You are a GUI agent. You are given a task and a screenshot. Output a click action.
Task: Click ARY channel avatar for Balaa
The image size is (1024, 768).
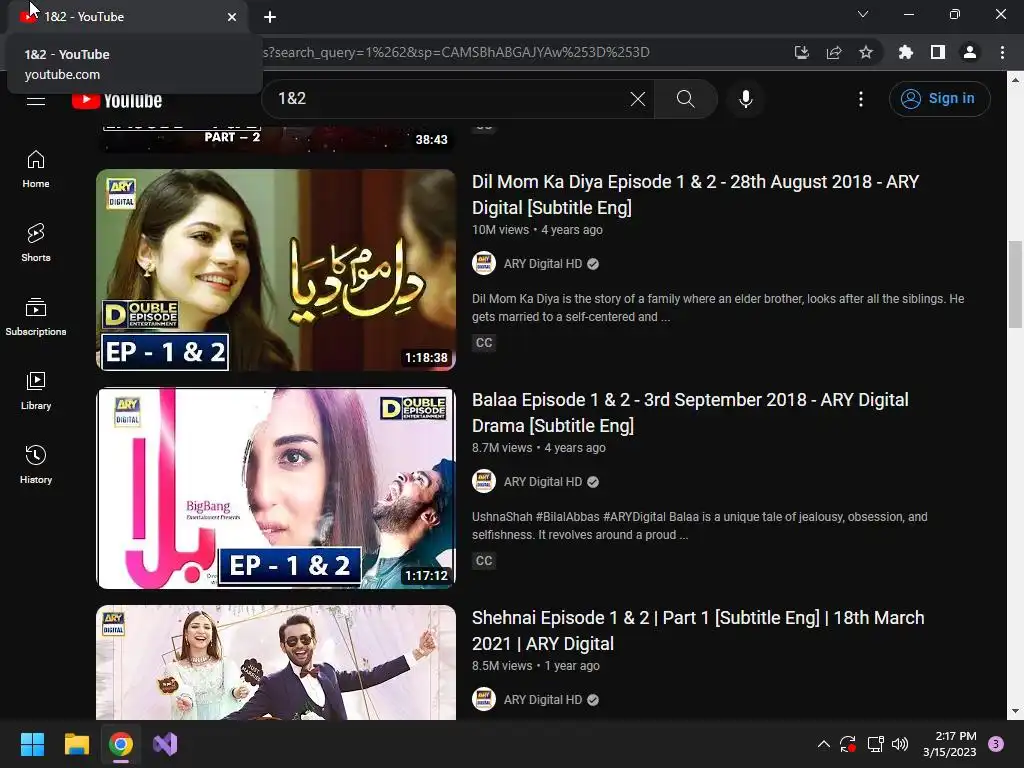pos(484,481)
